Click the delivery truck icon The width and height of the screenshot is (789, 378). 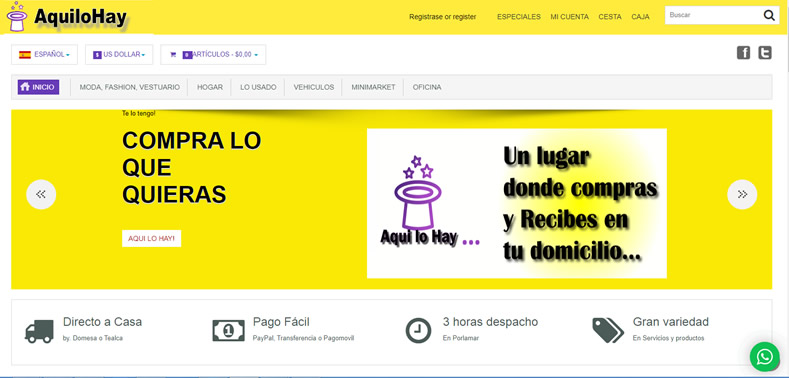pyautogui.click(x=39, y=332)
